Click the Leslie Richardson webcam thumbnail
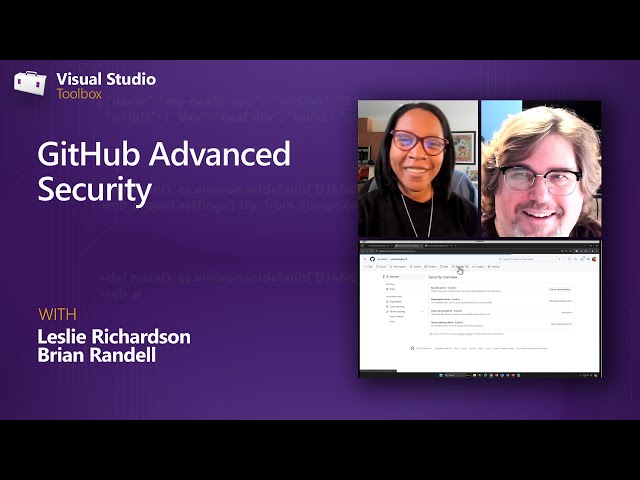The height and width of the screenshot is (480, 640). [x=418, y=169]
